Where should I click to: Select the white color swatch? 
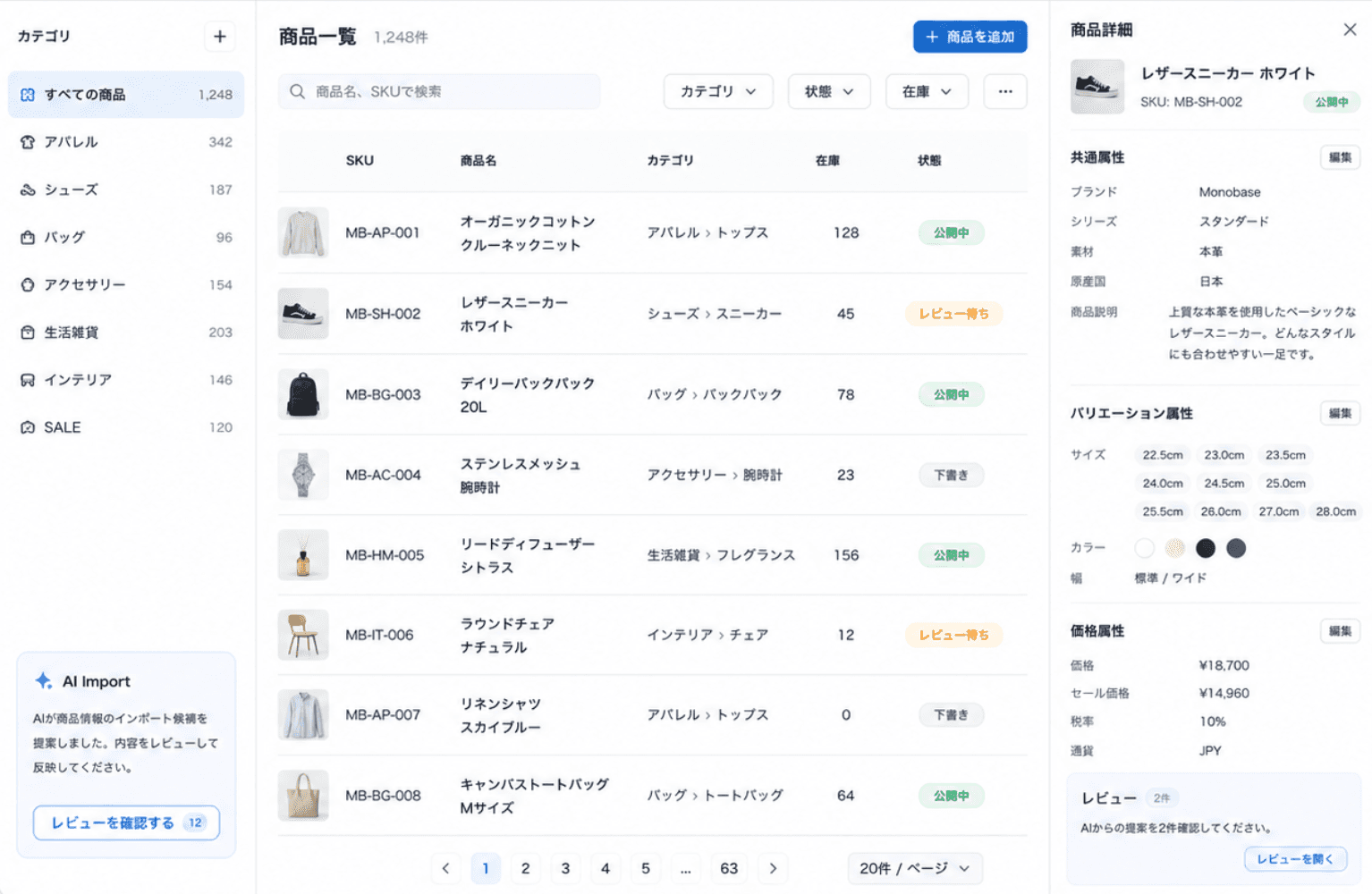[x=1145, y=548]
